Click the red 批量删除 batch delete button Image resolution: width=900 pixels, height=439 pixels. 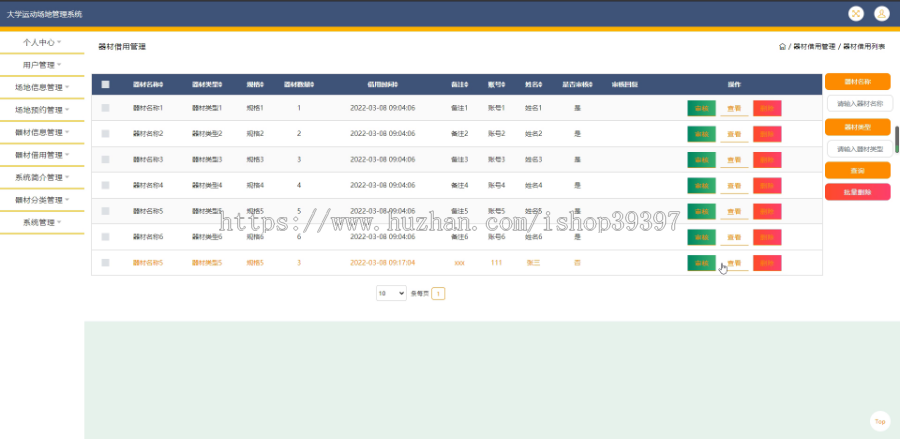pos(858,192)
